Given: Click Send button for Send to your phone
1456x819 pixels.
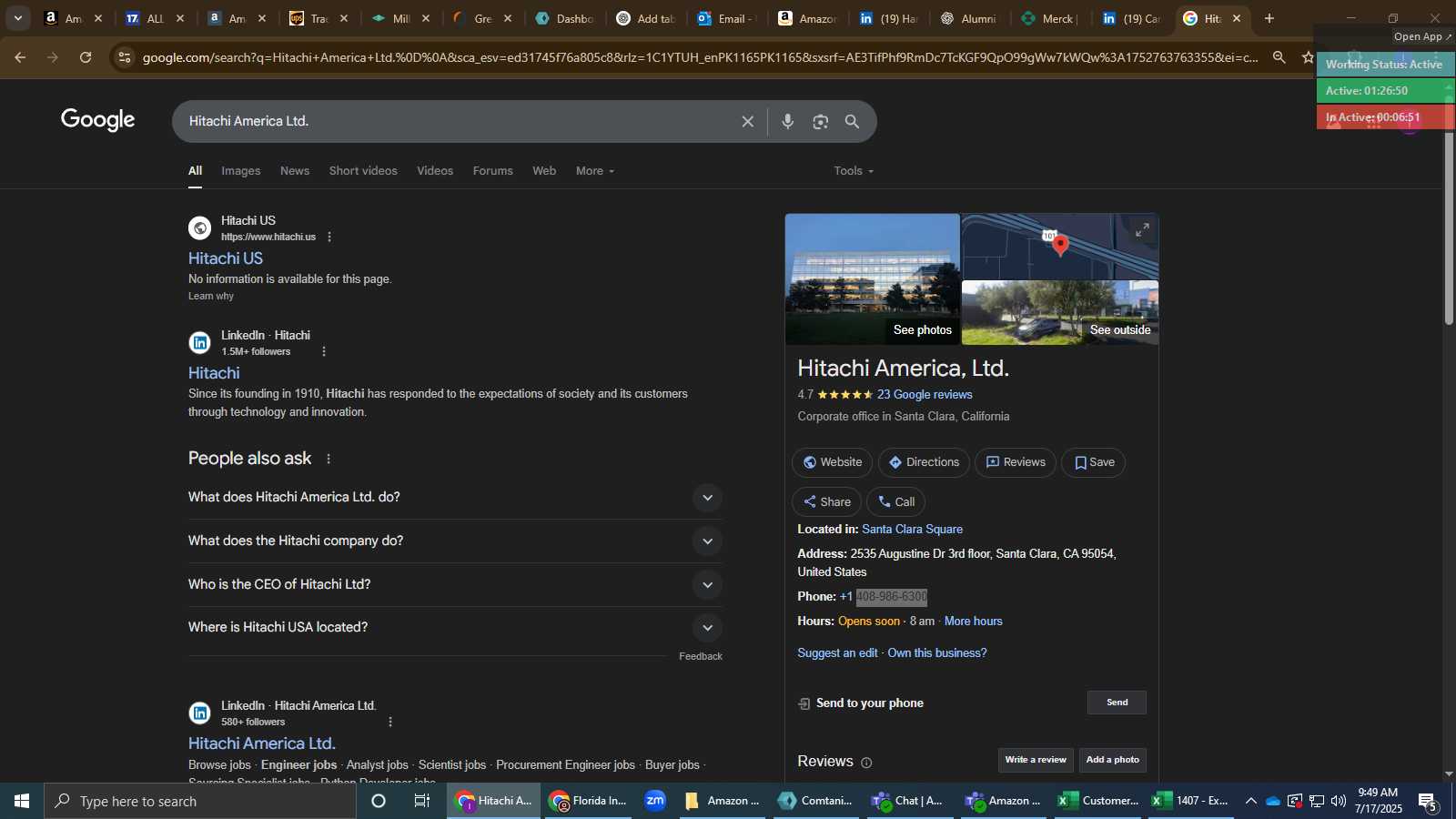Looking at the screenshot, I should click(x=1117, y=703).
